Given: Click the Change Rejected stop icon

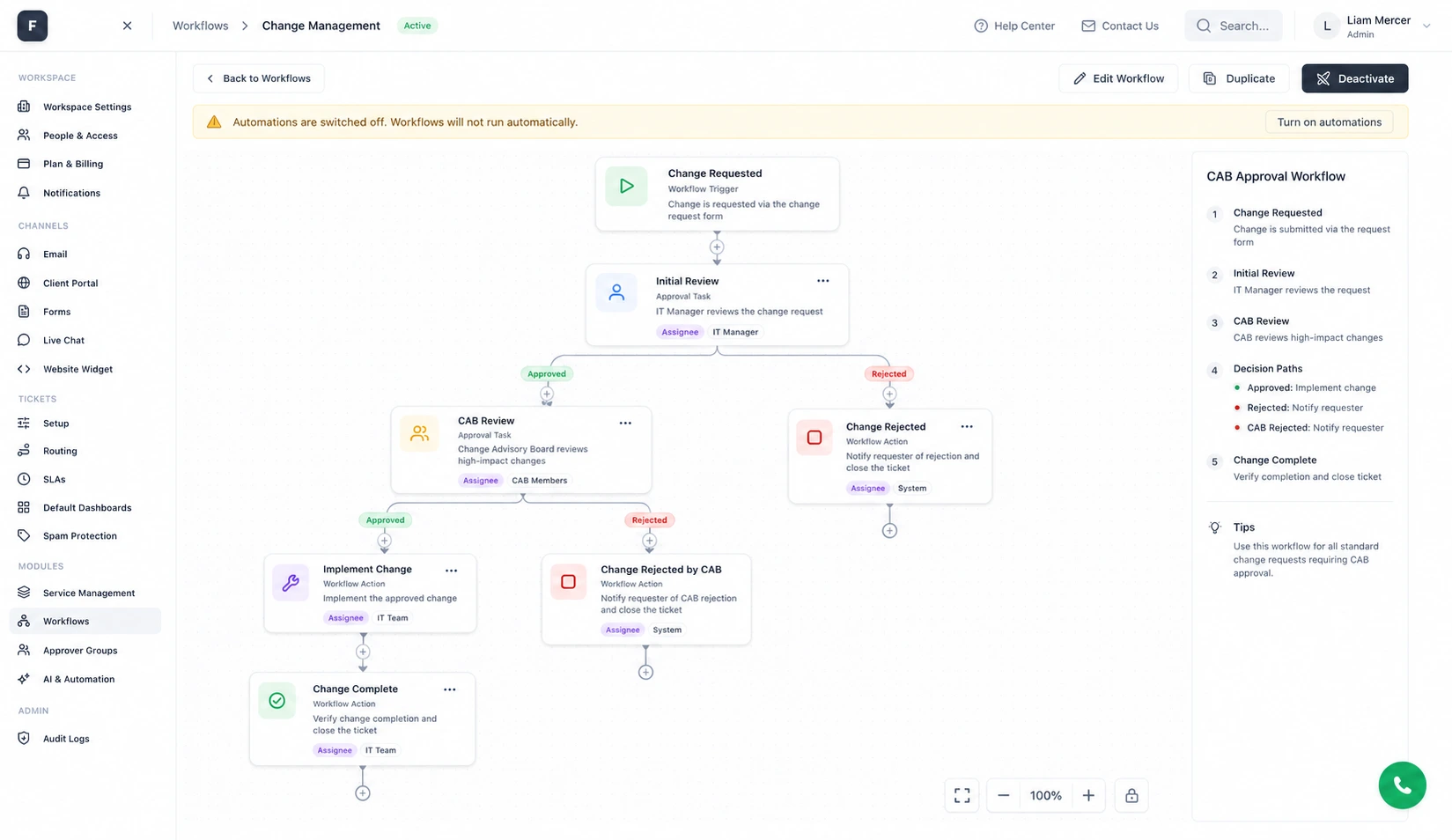Looking at the screenshot, I should tap(814, 438).
